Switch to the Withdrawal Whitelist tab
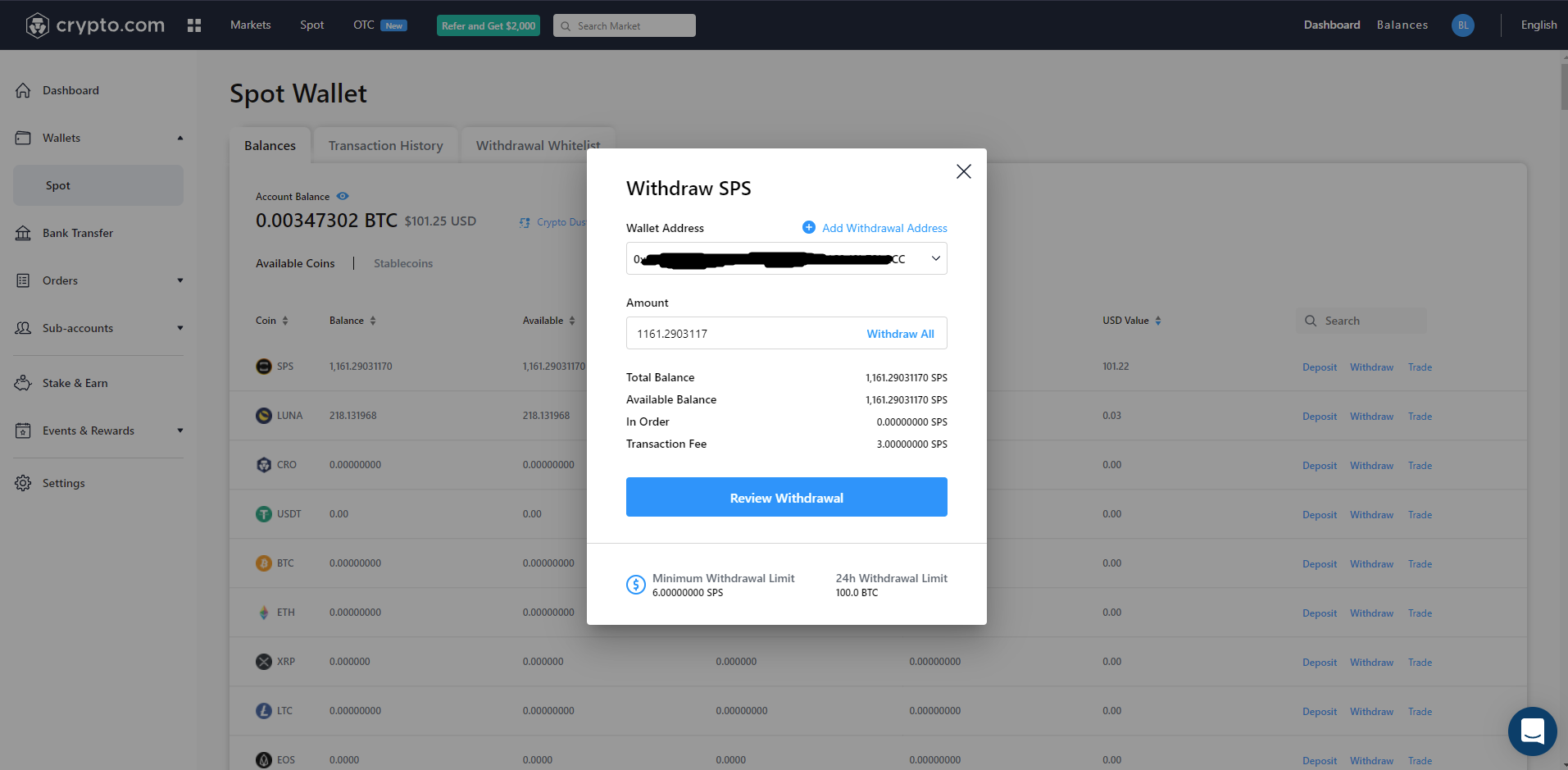 coord(538,145)
